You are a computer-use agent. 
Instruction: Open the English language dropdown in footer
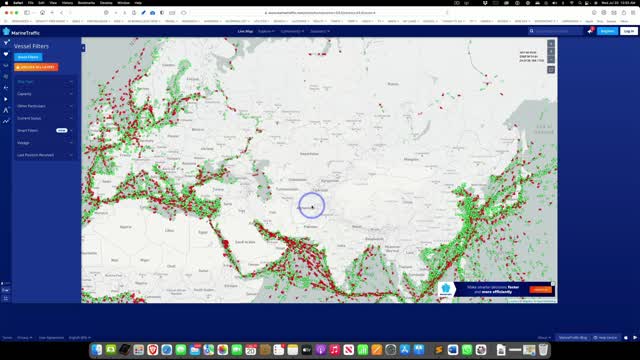pyautogui.click(x=80, y=338)
